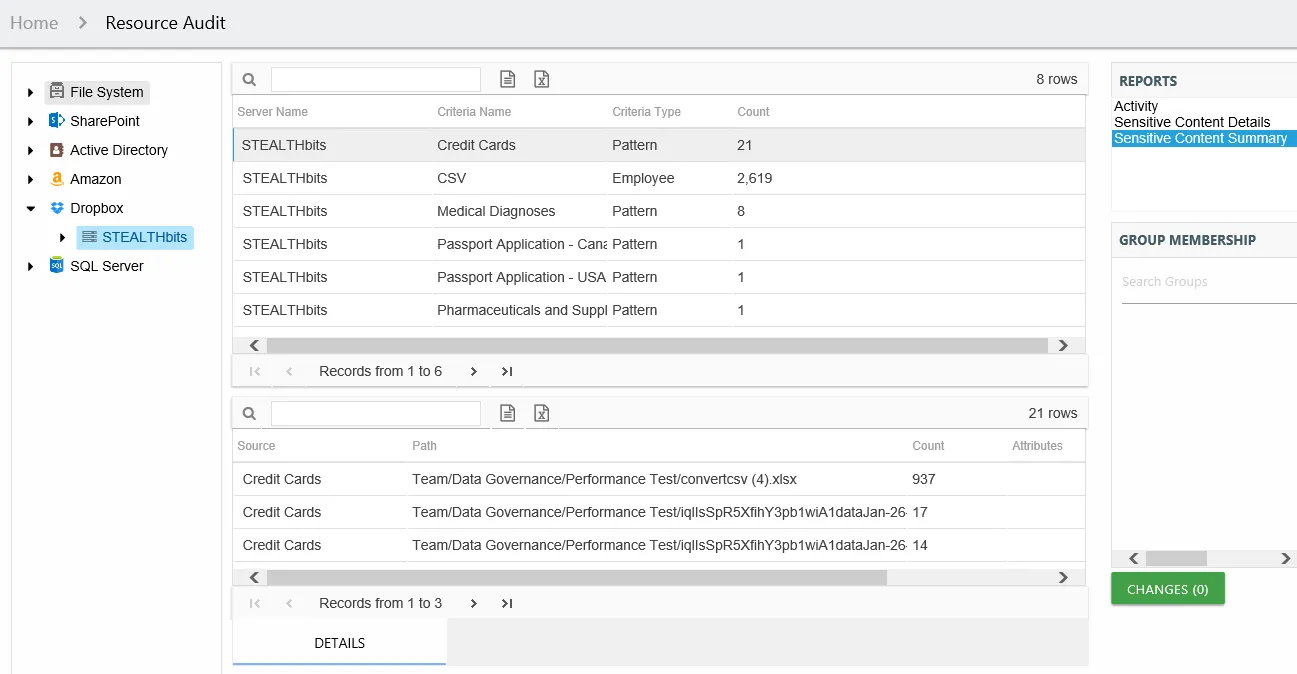
Task: Focus the upper grid search field
Action: click(x=376, y=80)
